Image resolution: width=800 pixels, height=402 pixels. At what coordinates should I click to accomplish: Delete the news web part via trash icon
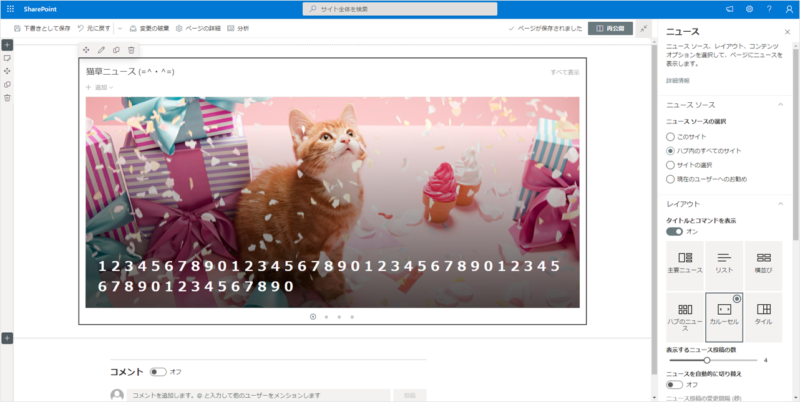click(x=131, y=50)
